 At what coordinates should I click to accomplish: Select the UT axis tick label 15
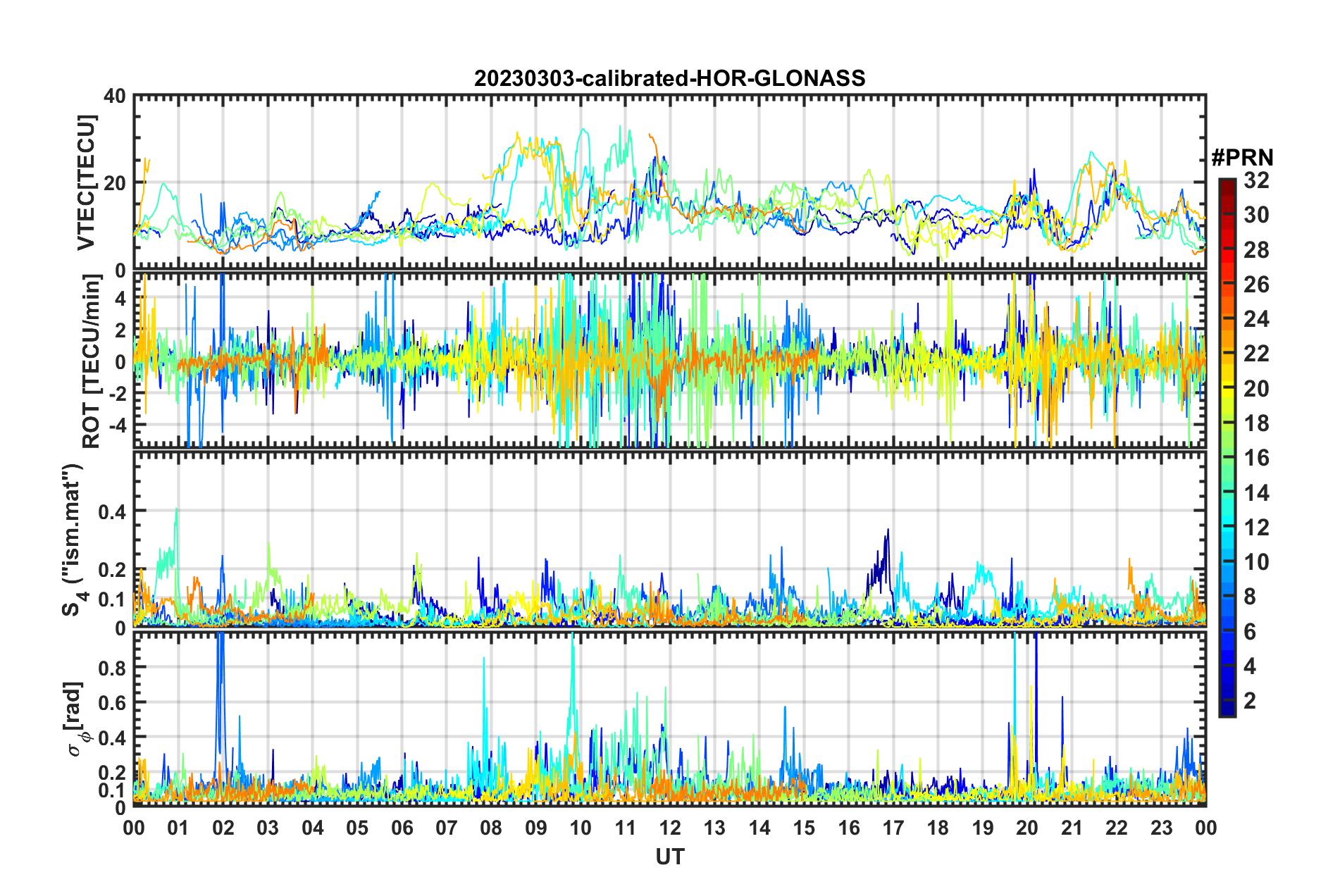coord(804,828)
